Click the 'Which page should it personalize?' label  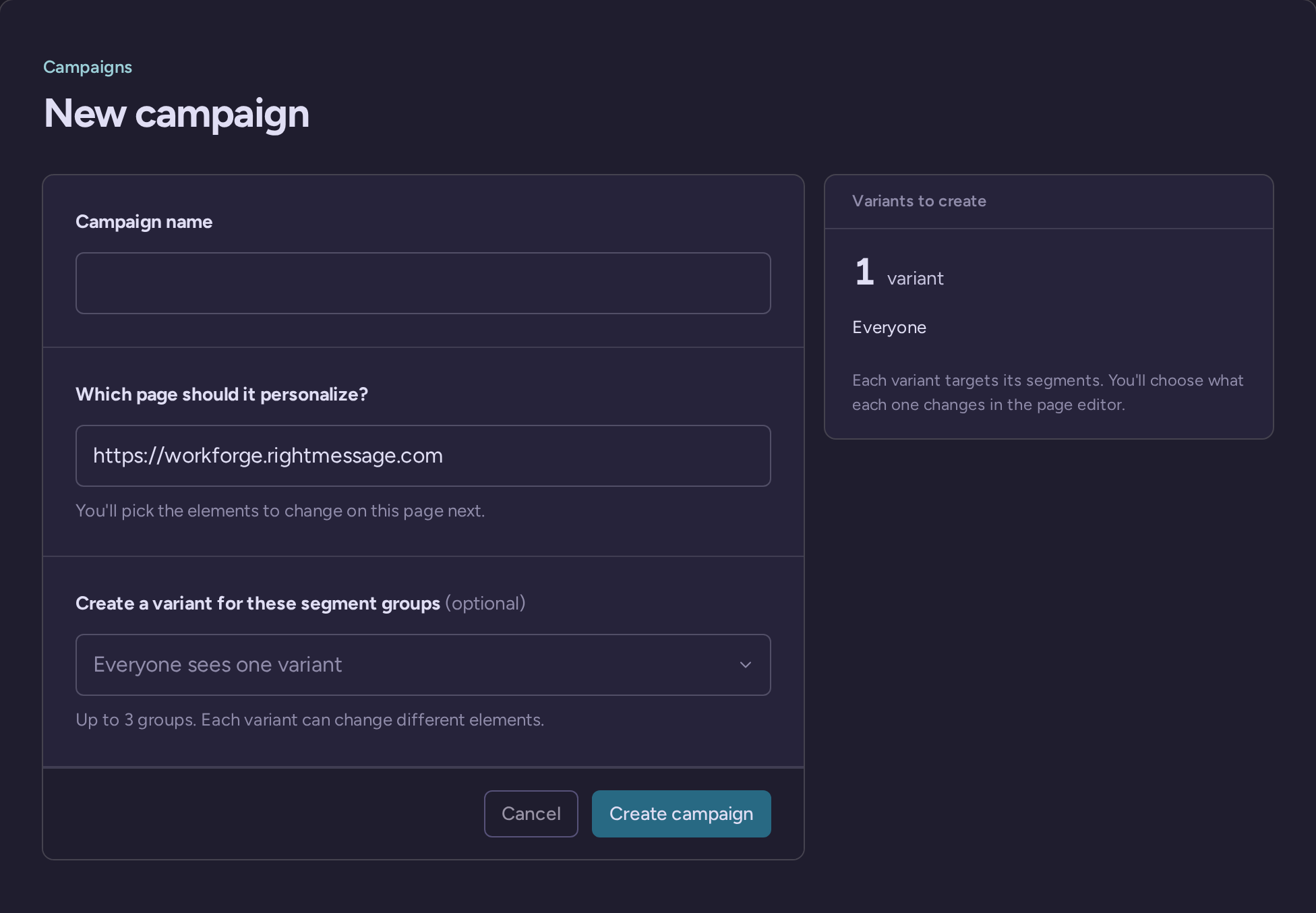pyautogui.click(x=222, y=394)
